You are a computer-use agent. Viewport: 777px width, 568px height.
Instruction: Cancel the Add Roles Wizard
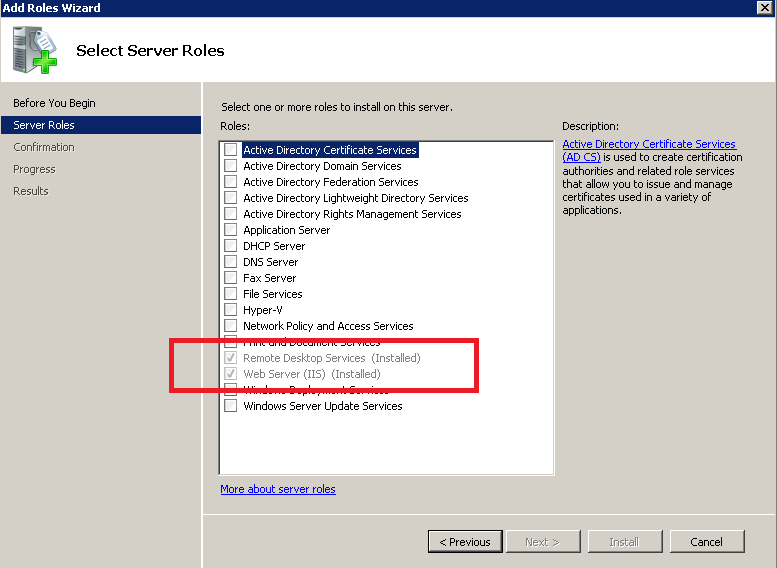[707, 542]
